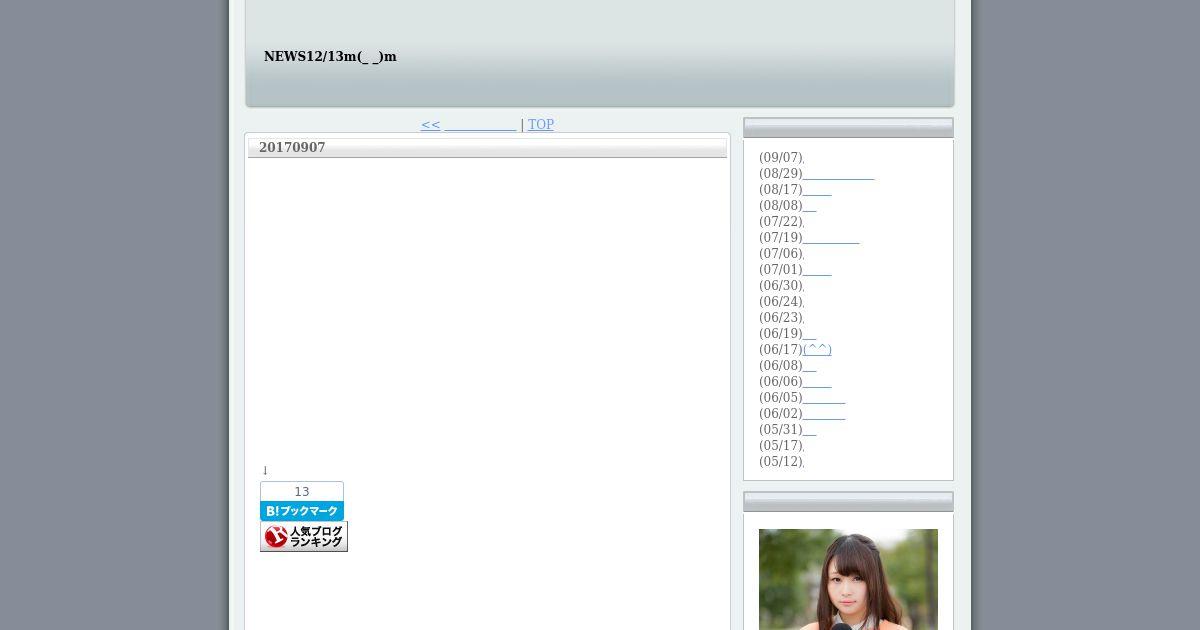Click the bookmark count showing 13
This screenshot has width=1200, height=630.
pos(302,492)
